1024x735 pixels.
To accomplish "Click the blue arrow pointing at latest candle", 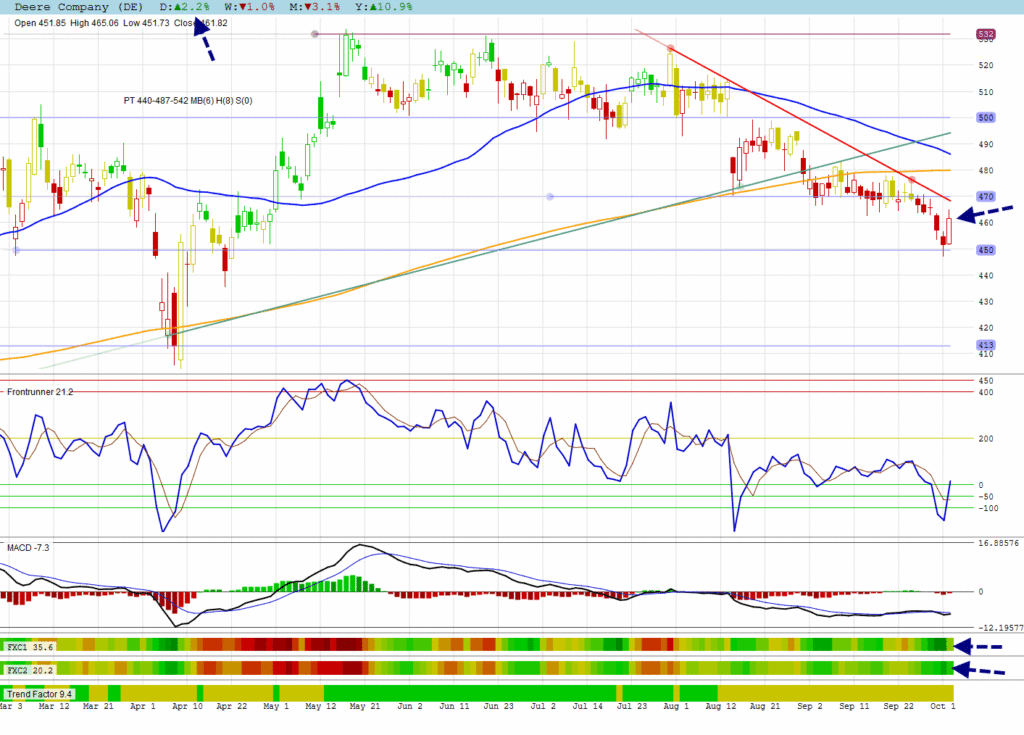I will pos(985,212).
